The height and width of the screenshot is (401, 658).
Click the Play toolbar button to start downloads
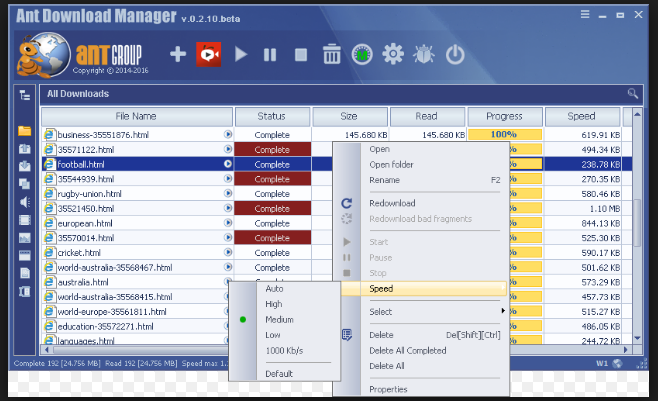(x=241, y=55)
